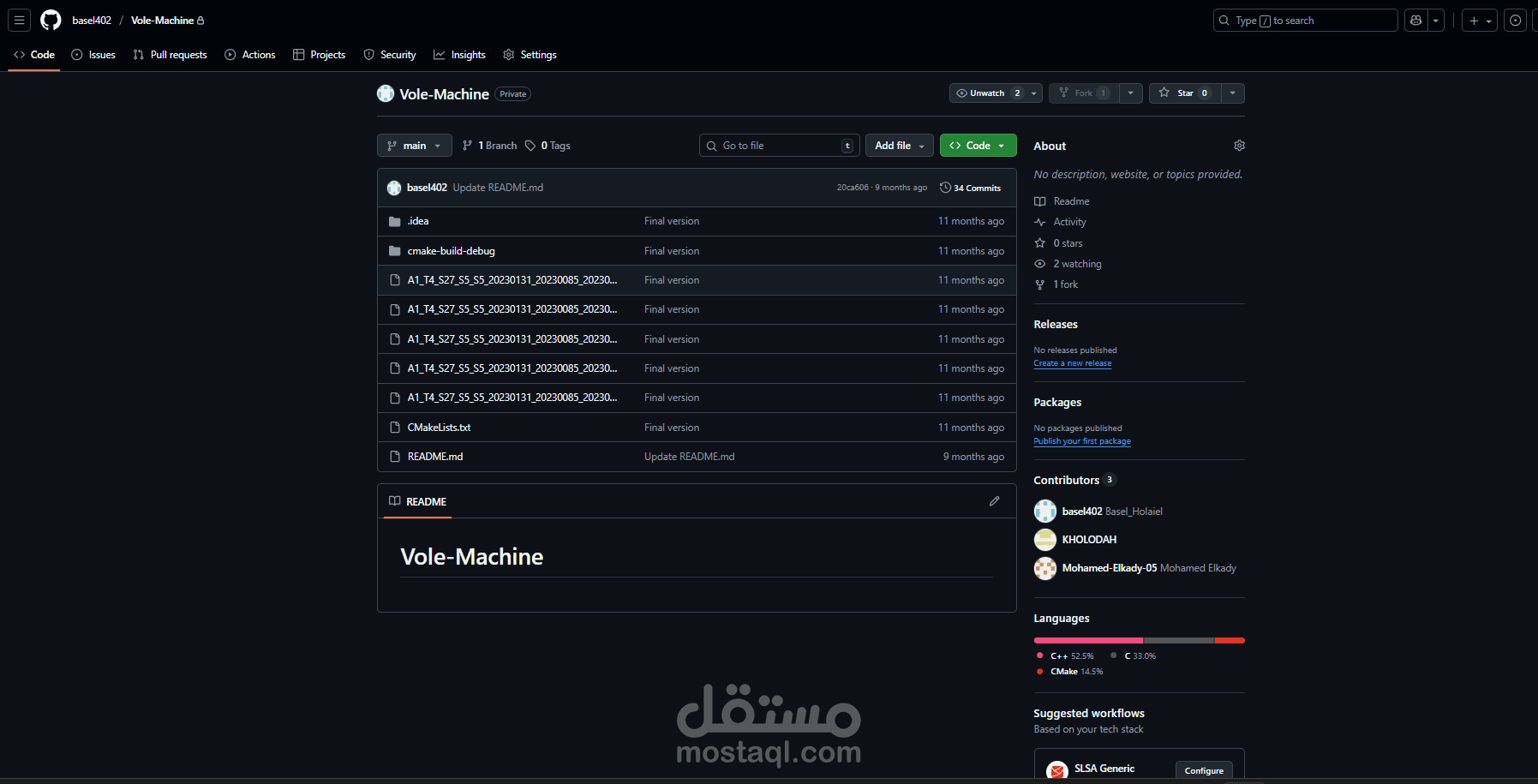Open README.md in the file list
1538x784 pixels.
point(435,457)
